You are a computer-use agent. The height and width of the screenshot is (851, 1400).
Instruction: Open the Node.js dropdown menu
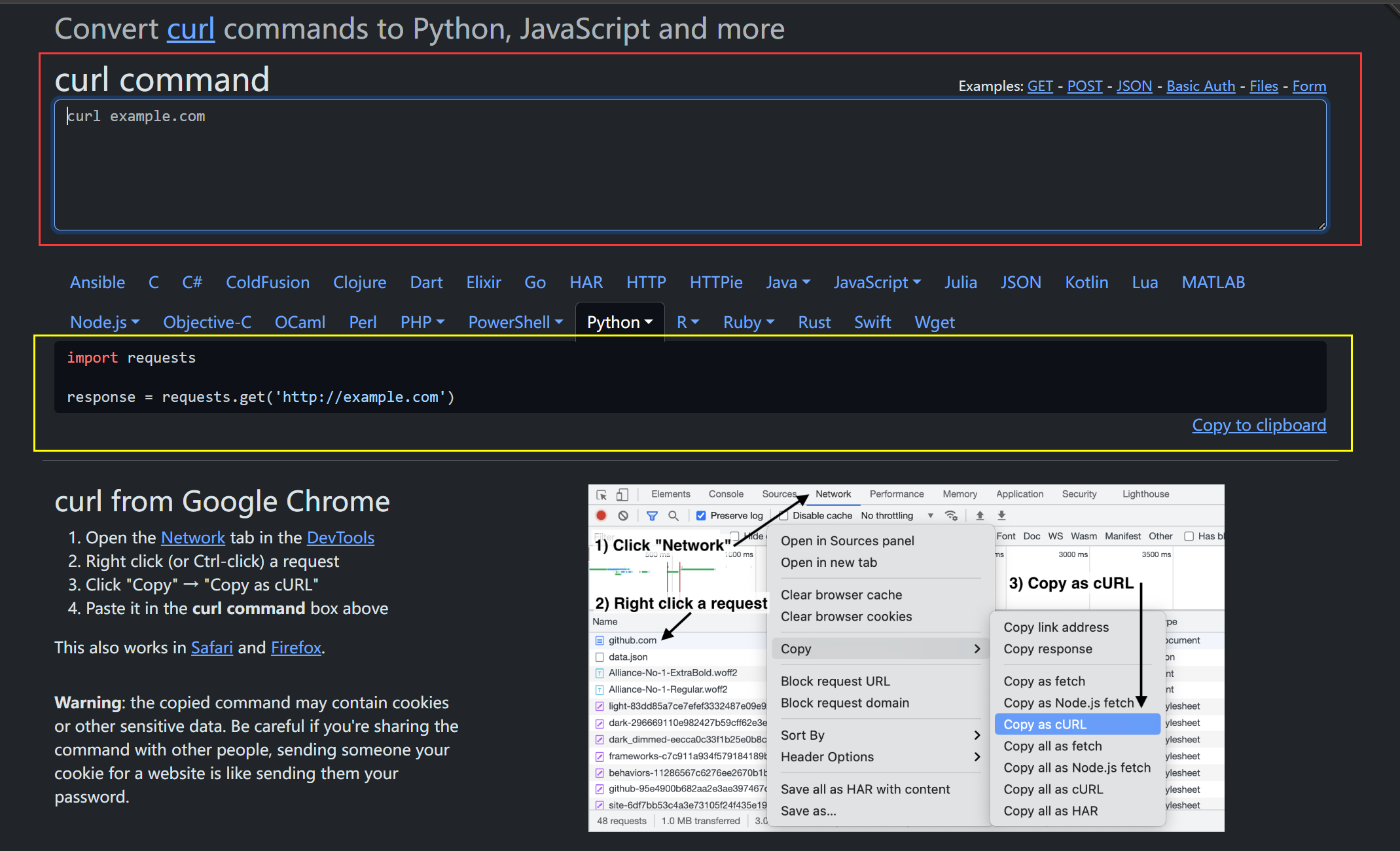click(105, 322)
